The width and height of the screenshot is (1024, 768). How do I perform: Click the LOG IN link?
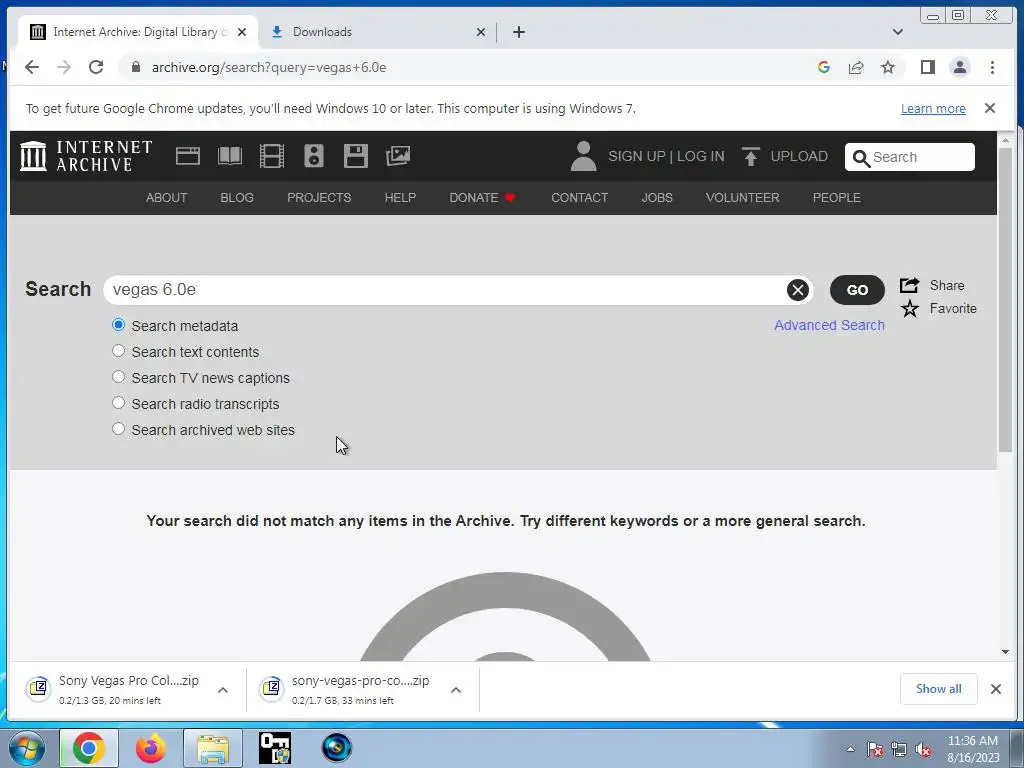701,156
